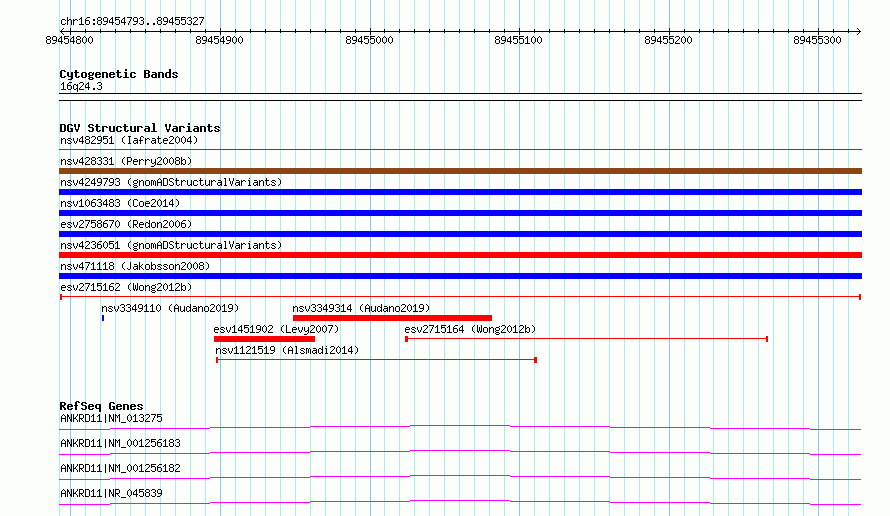Click the nsv4236051 (gnomADStructuralVariants) label
Image resolution: width=890 pixels, height=516 pixels.
(171, 245)
